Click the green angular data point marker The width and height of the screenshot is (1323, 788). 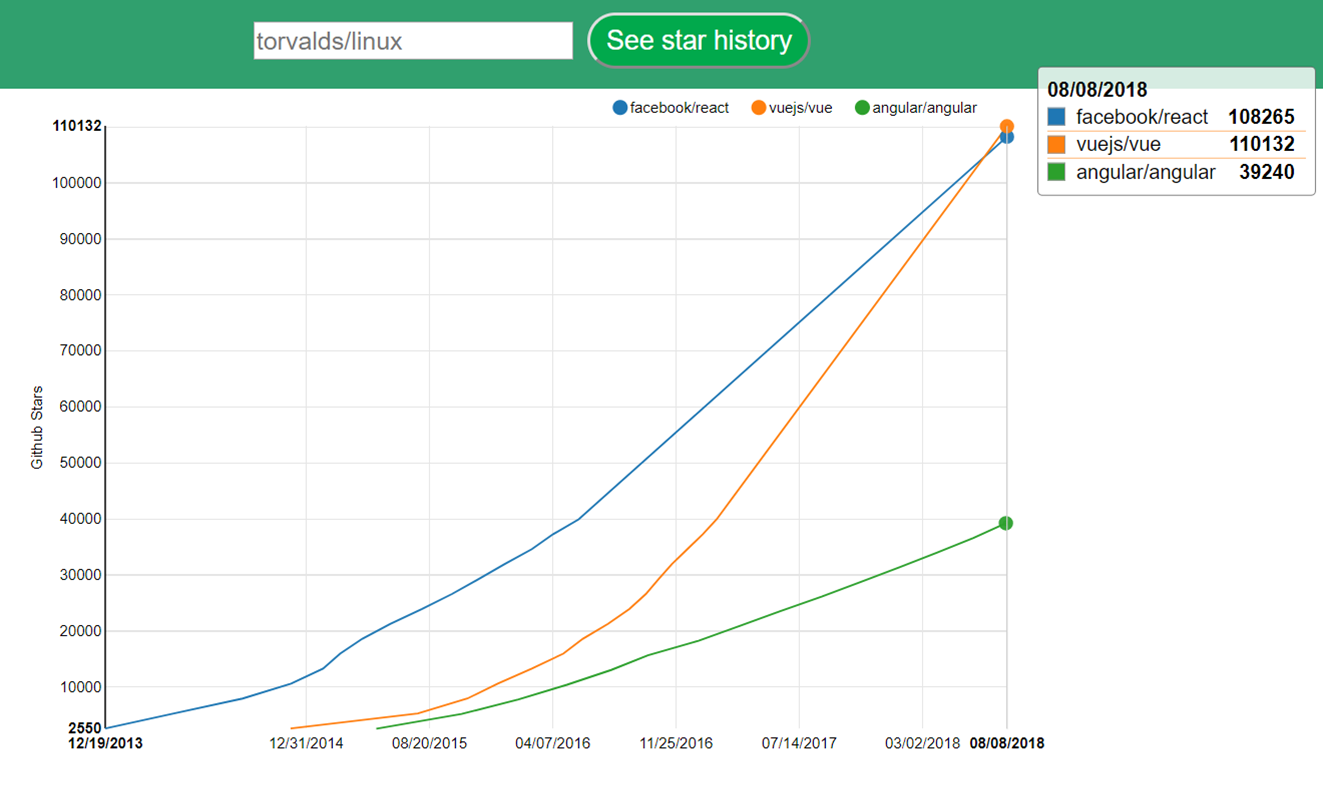[1006, 523]
